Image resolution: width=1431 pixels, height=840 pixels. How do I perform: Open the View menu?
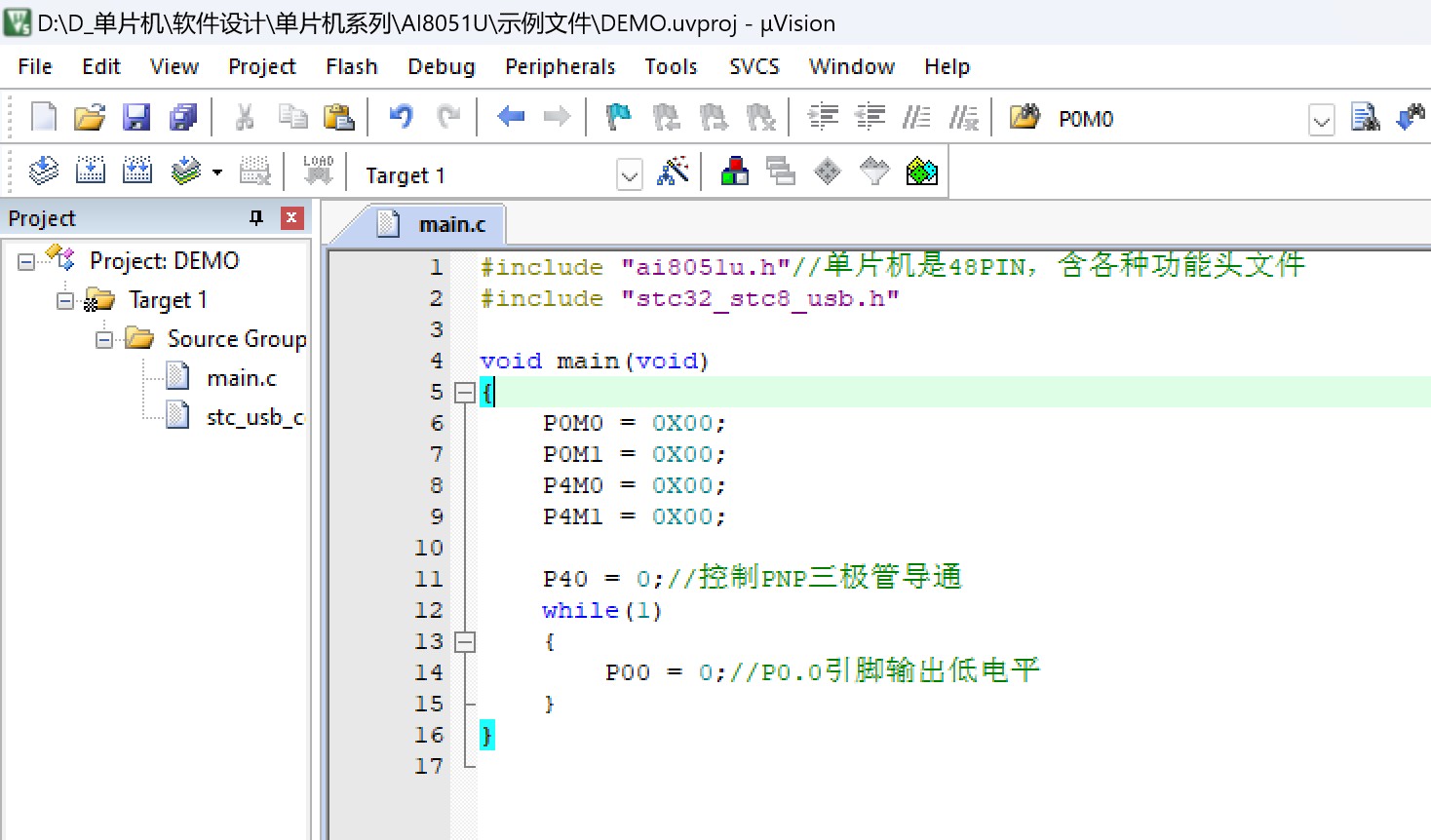[174, 66]
